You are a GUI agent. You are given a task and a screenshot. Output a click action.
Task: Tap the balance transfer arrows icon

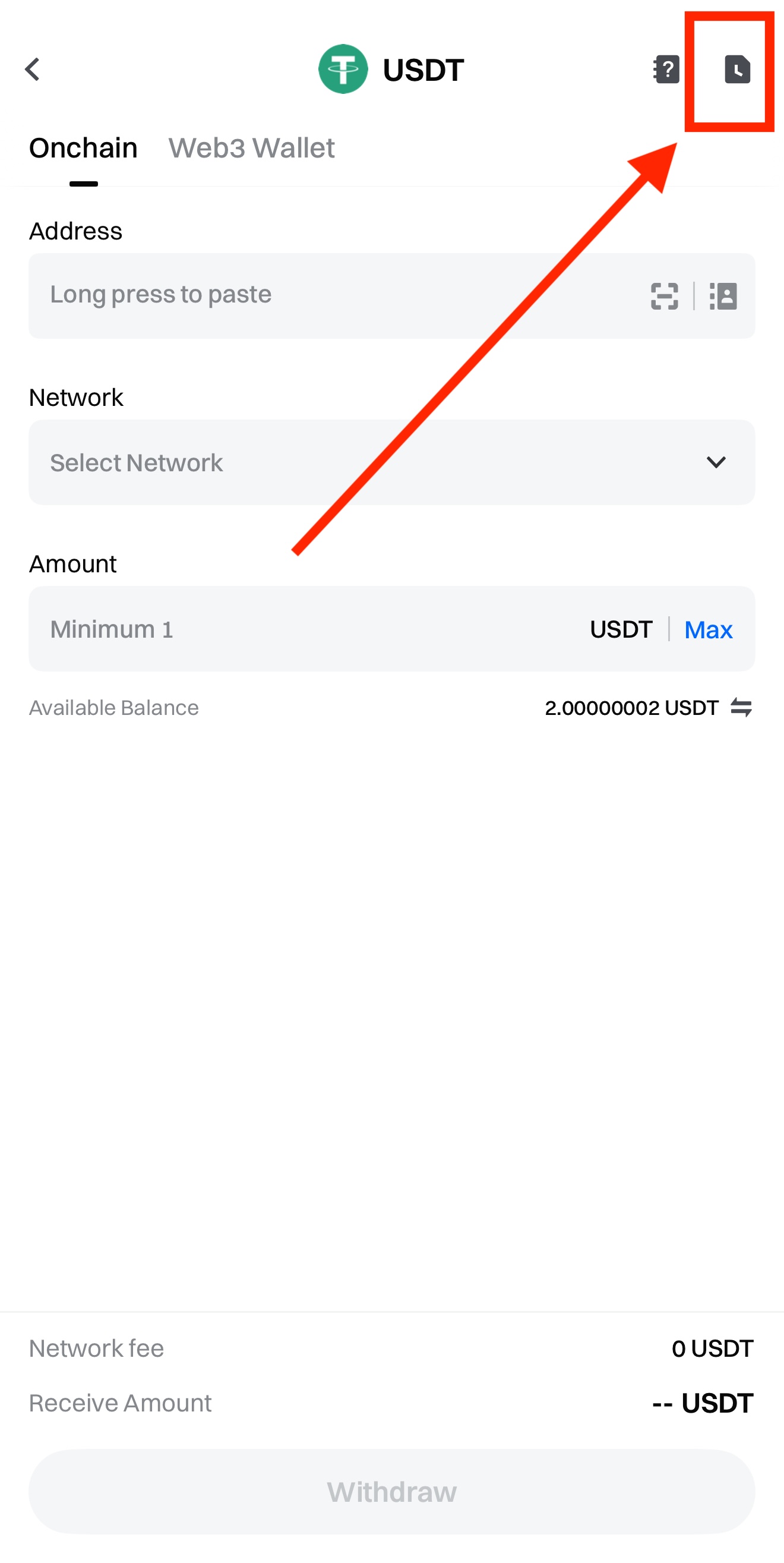[741, 707]
